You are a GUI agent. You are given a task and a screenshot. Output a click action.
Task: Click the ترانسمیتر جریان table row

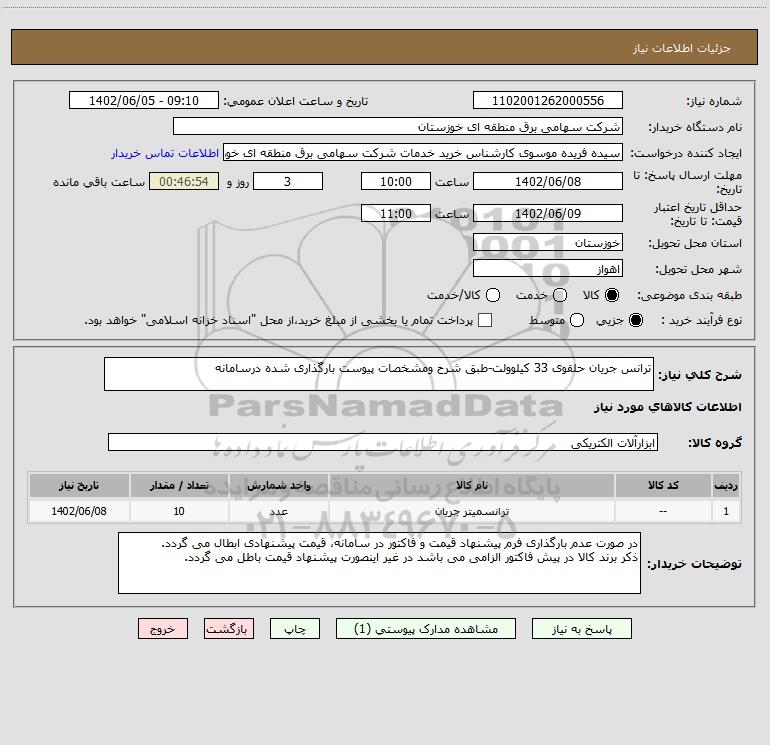coord(385,511)
